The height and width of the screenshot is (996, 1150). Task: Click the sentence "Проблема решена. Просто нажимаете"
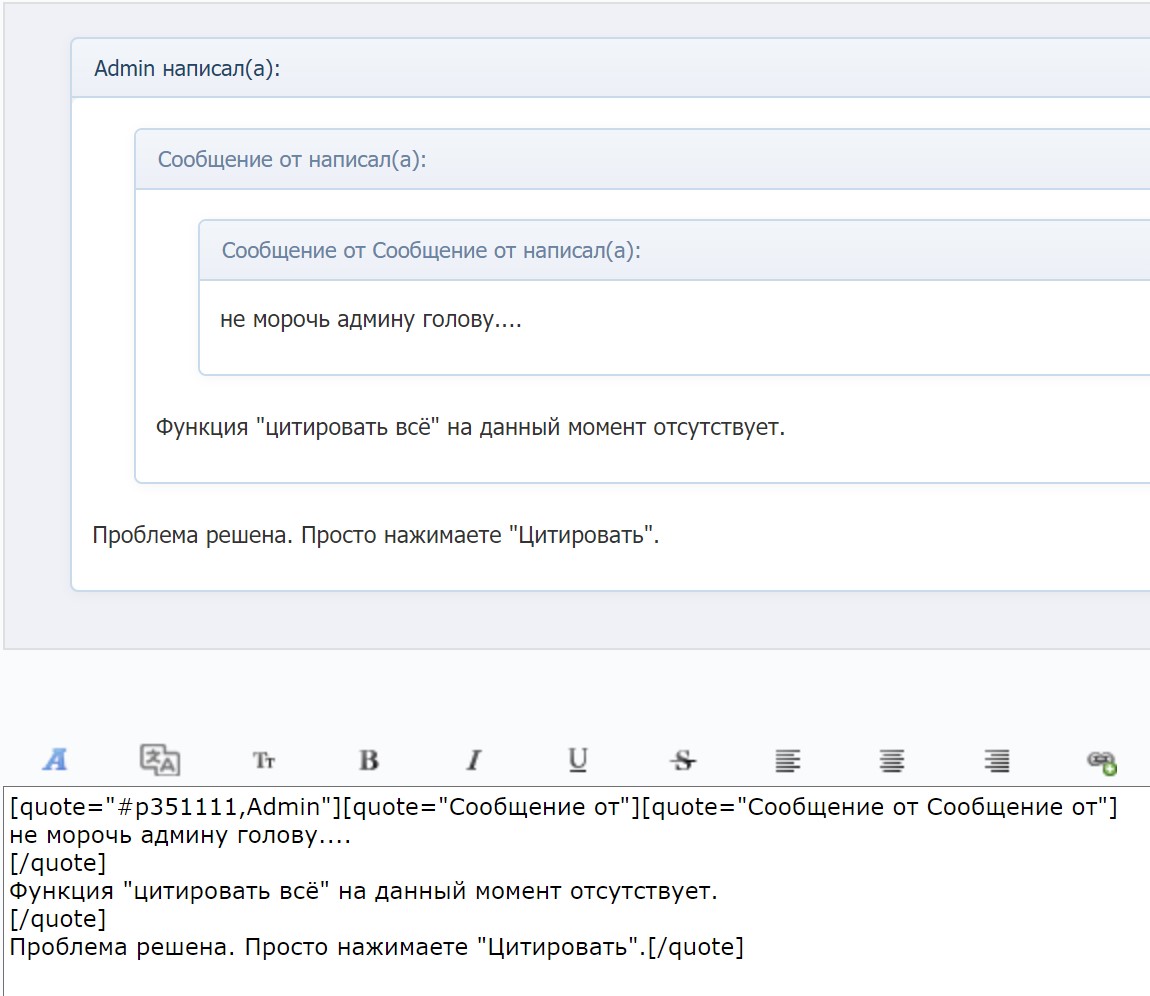tap(296, 535)
